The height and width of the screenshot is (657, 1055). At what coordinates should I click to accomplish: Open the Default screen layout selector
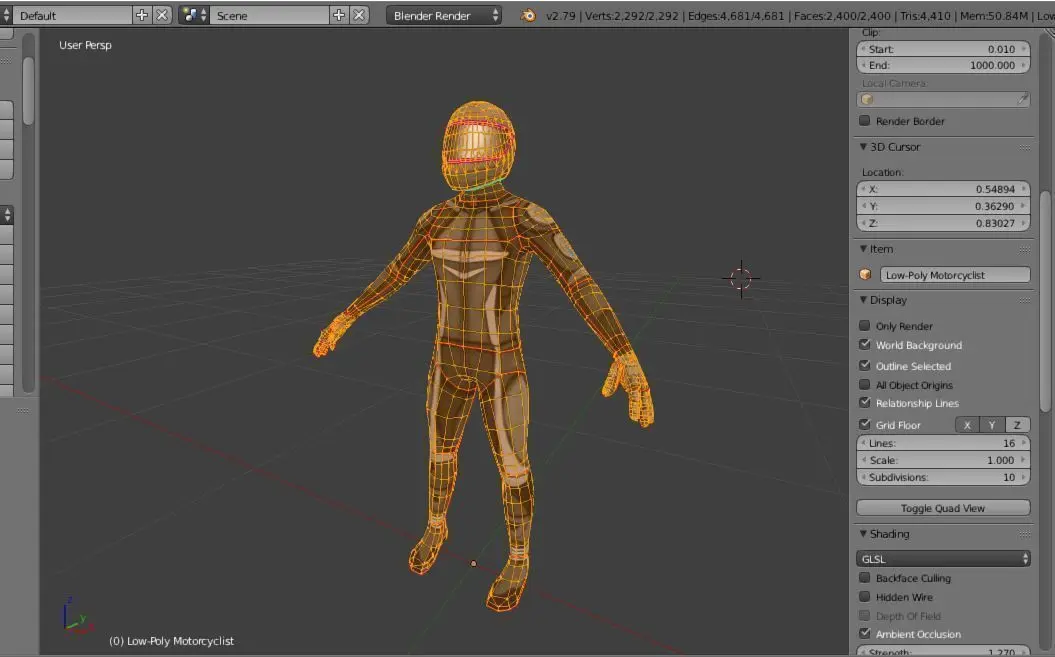click(x=7, y=15)
